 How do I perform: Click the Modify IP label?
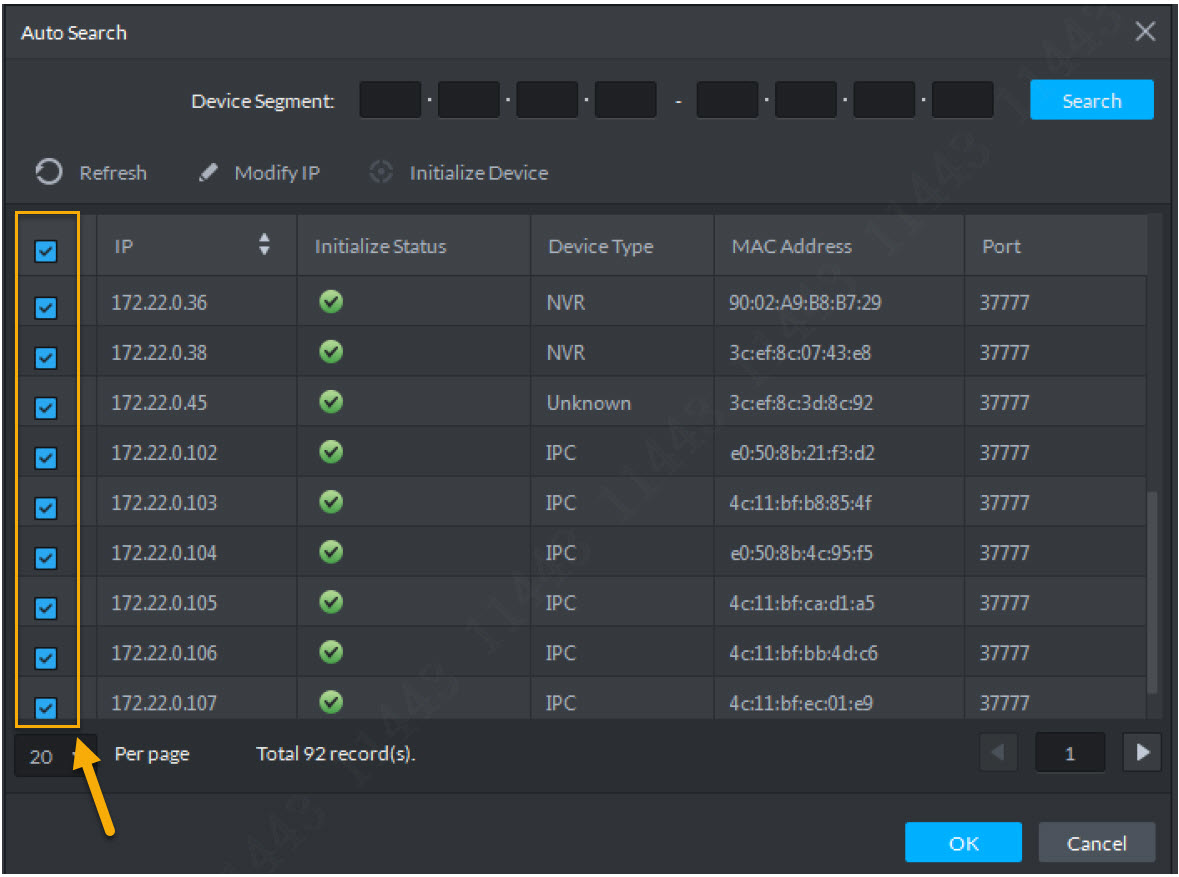click(x=277, y=173)
